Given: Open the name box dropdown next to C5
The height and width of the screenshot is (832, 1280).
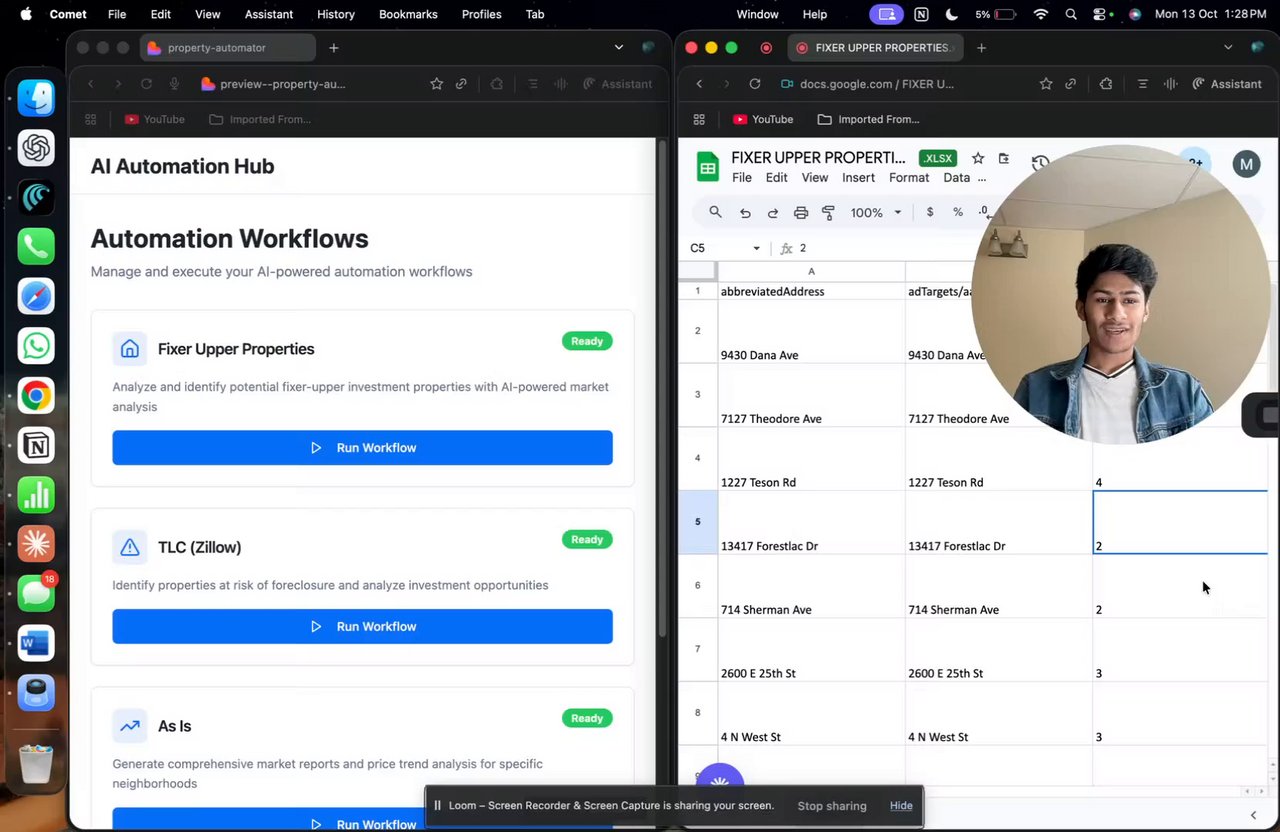Looking at the screenshot, I should click(756, 248).
